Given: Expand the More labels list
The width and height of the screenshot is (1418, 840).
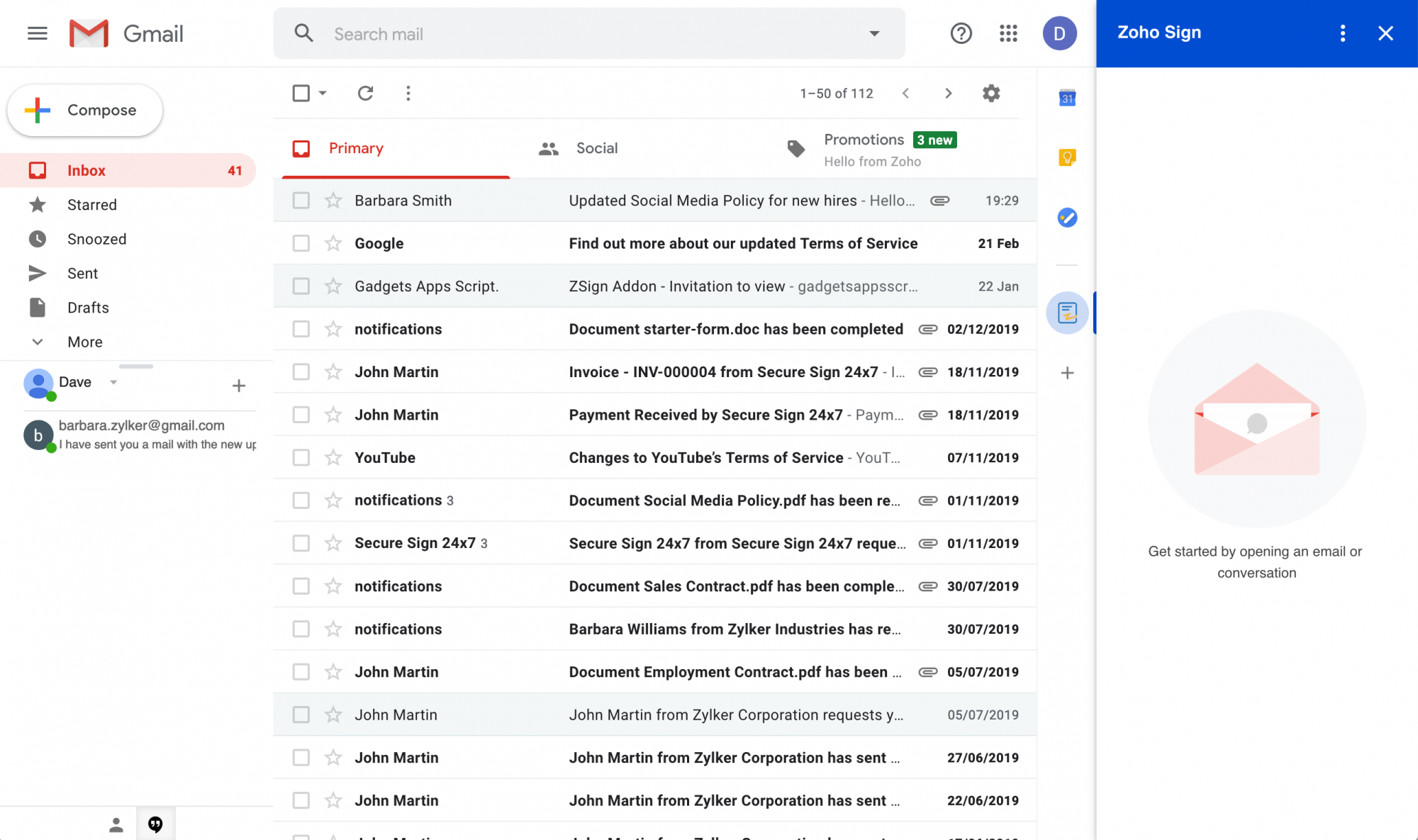Looking at the screenshot, I should click(84, 342).
